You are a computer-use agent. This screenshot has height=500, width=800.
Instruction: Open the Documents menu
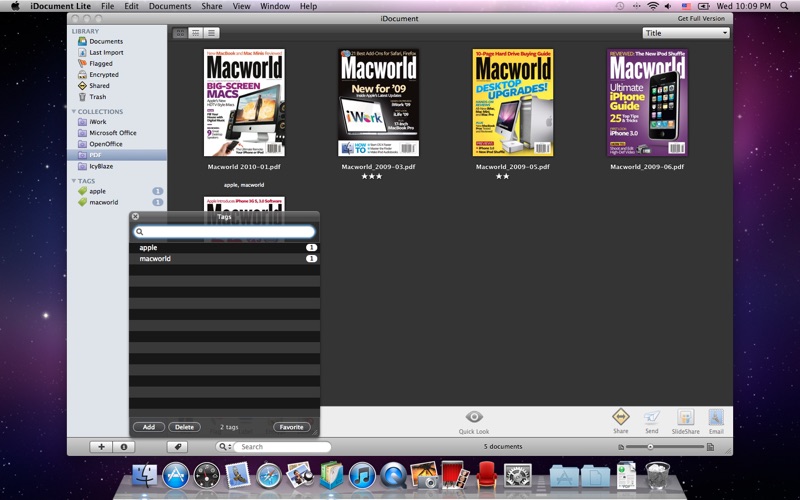click(170, 6)
